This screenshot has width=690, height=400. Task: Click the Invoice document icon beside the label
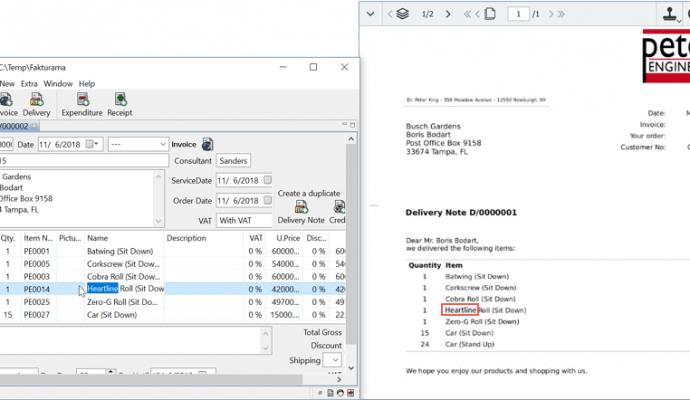(x=207, y=144)
